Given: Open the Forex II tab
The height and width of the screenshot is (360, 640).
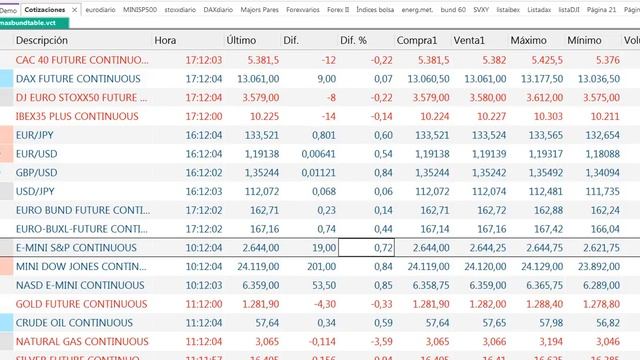Looking at the screenshot, I should point(338,9).
